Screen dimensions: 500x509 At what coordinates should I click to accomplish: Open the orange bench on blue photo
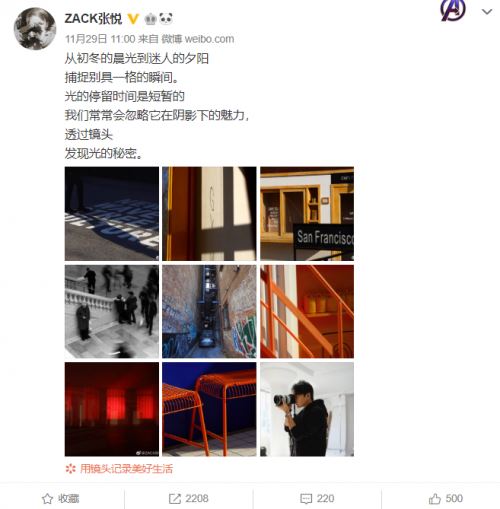click(209, 409)
